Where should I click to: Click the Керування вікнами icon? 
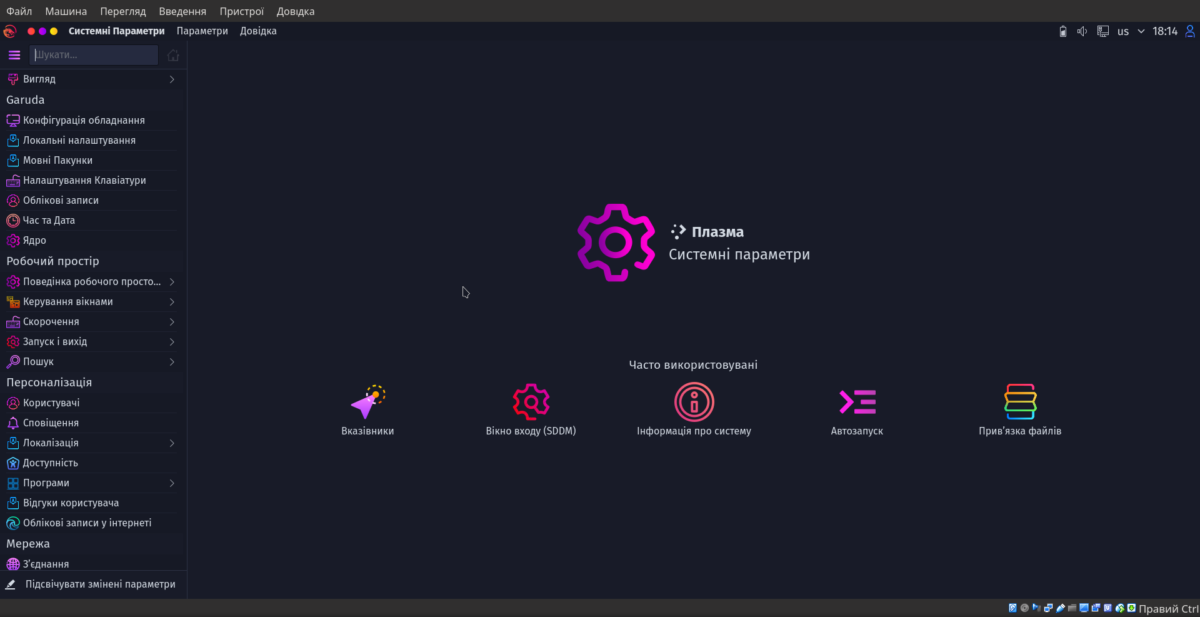(x=13, y=302)
